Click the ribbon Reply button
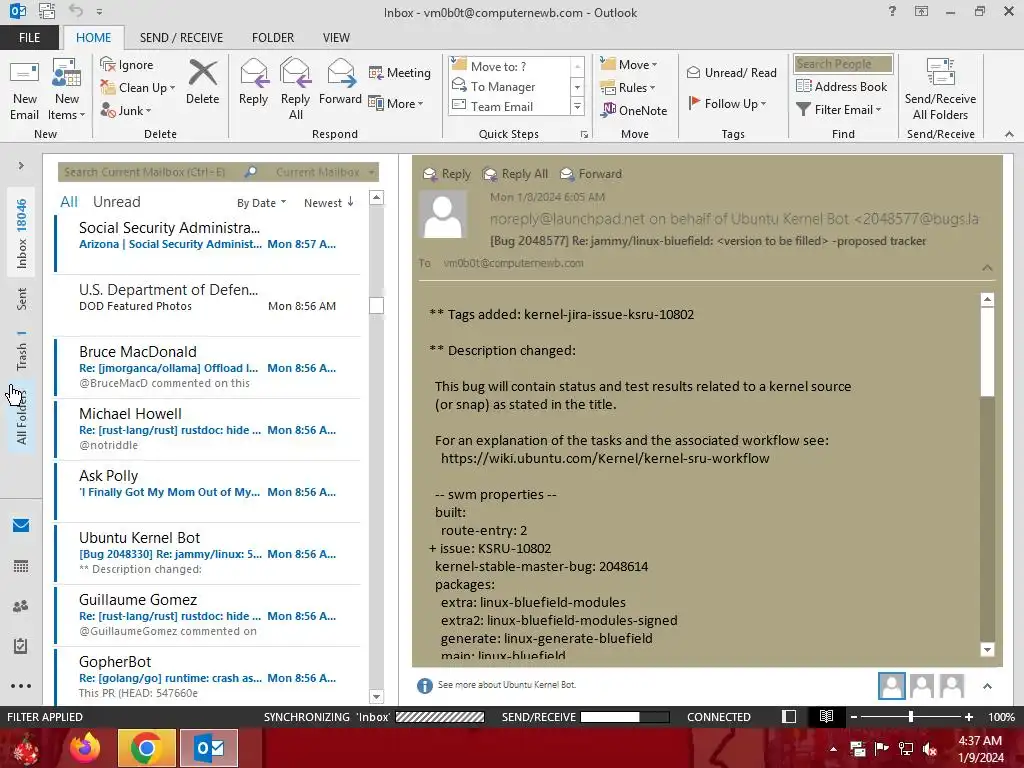 point(253,83)
